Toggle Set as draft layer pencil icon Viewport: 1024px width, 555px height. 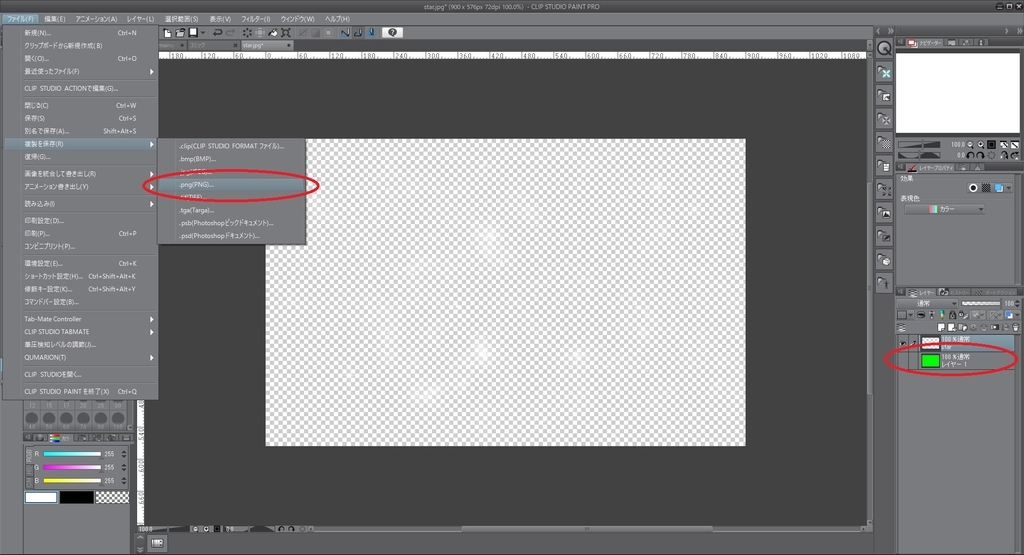(942, 315)
